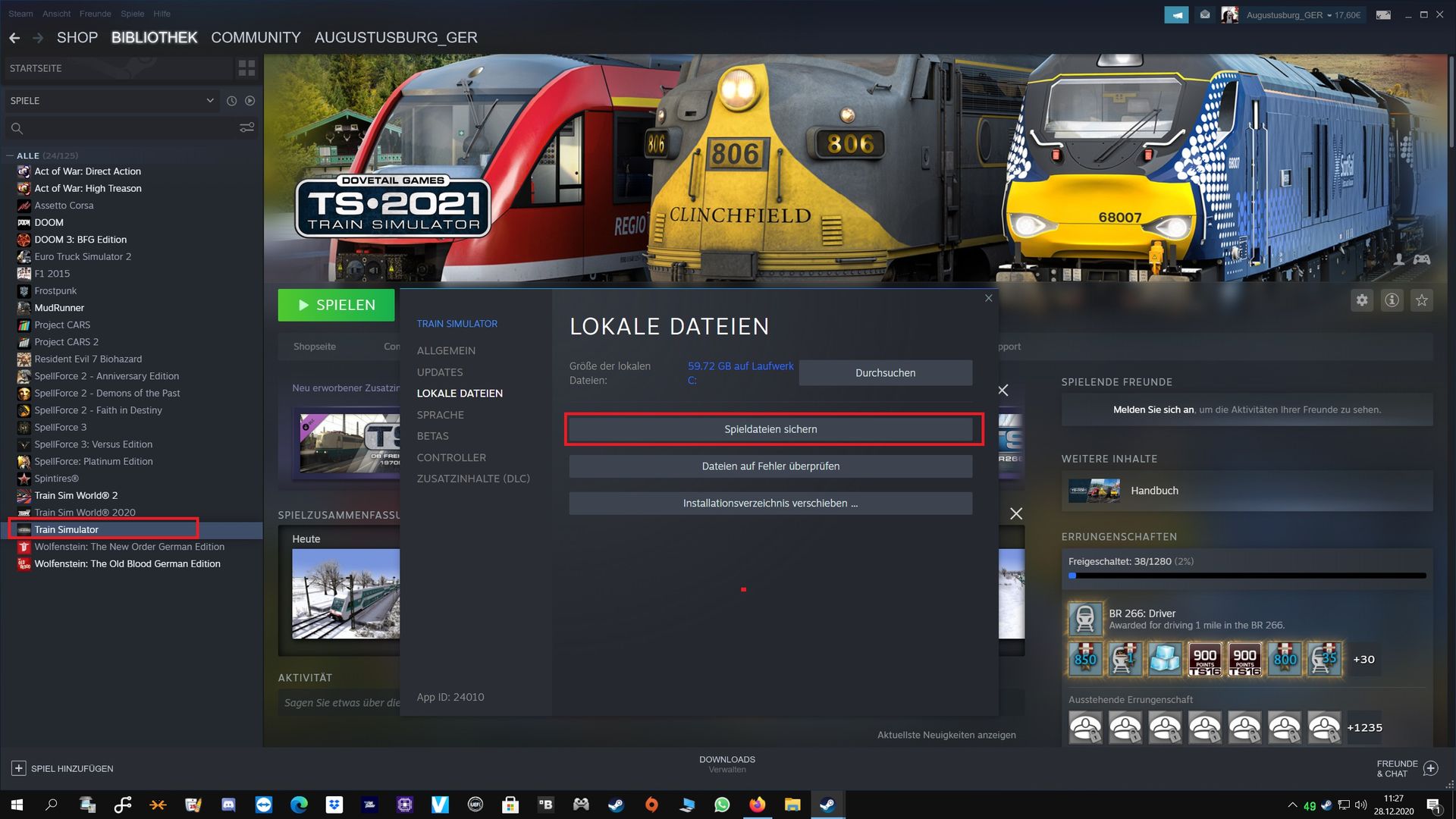Click the game info icon

(x=1392, y=300)
